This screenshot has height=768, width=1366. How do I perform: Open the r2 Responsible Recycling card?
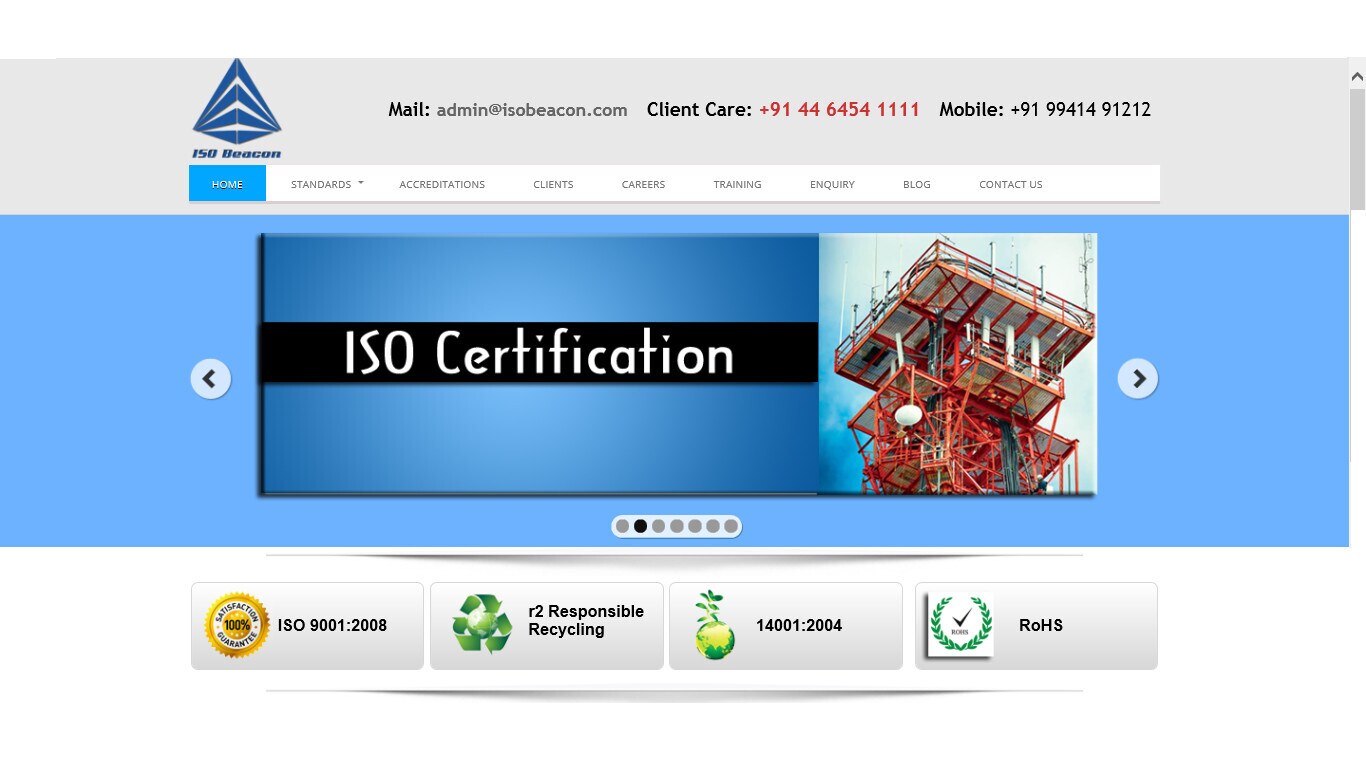tap(547, 626)
